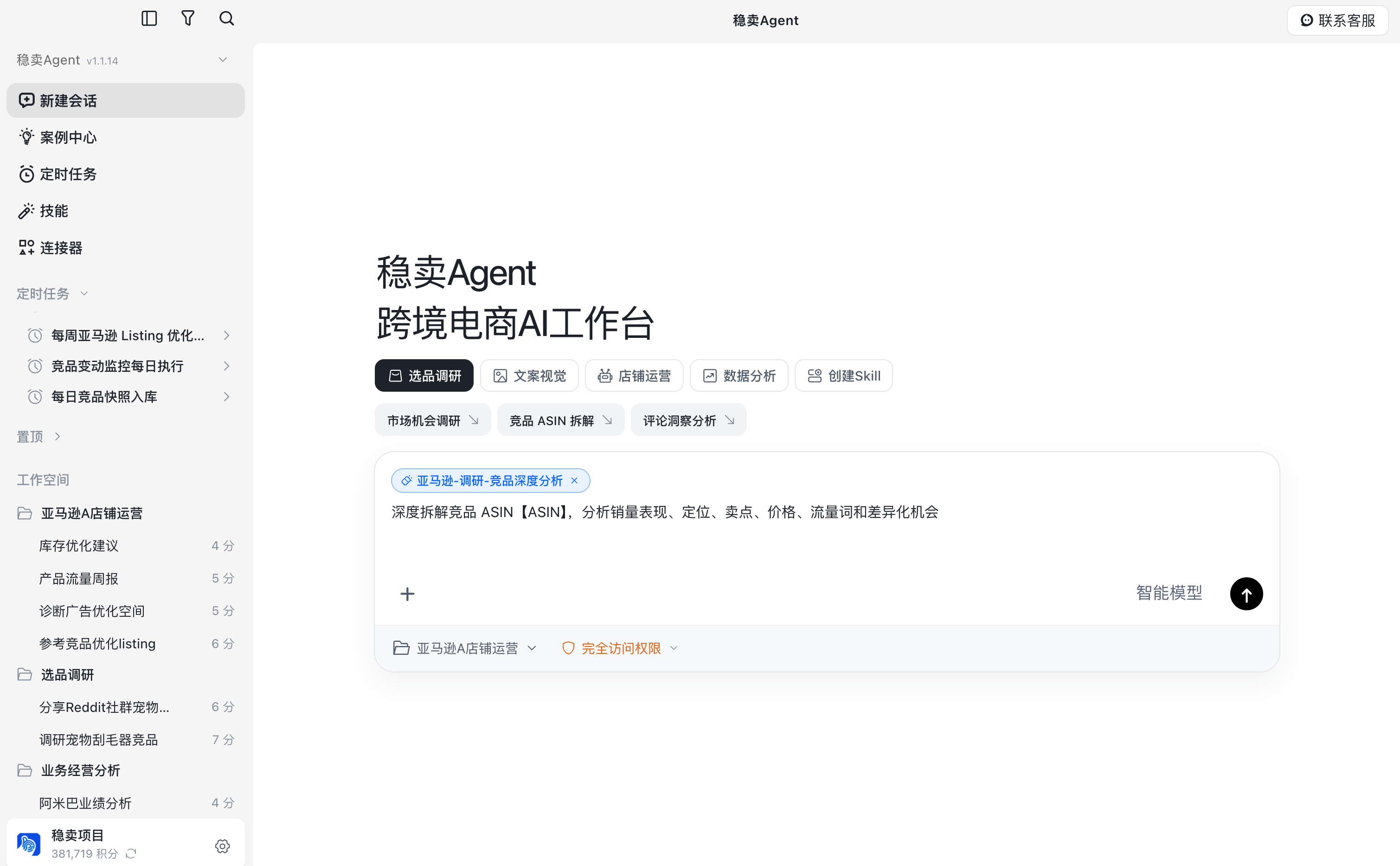1400x866 pixels.
Task: Open the 库存优化建议 conversation
Action: pos(125,546)
